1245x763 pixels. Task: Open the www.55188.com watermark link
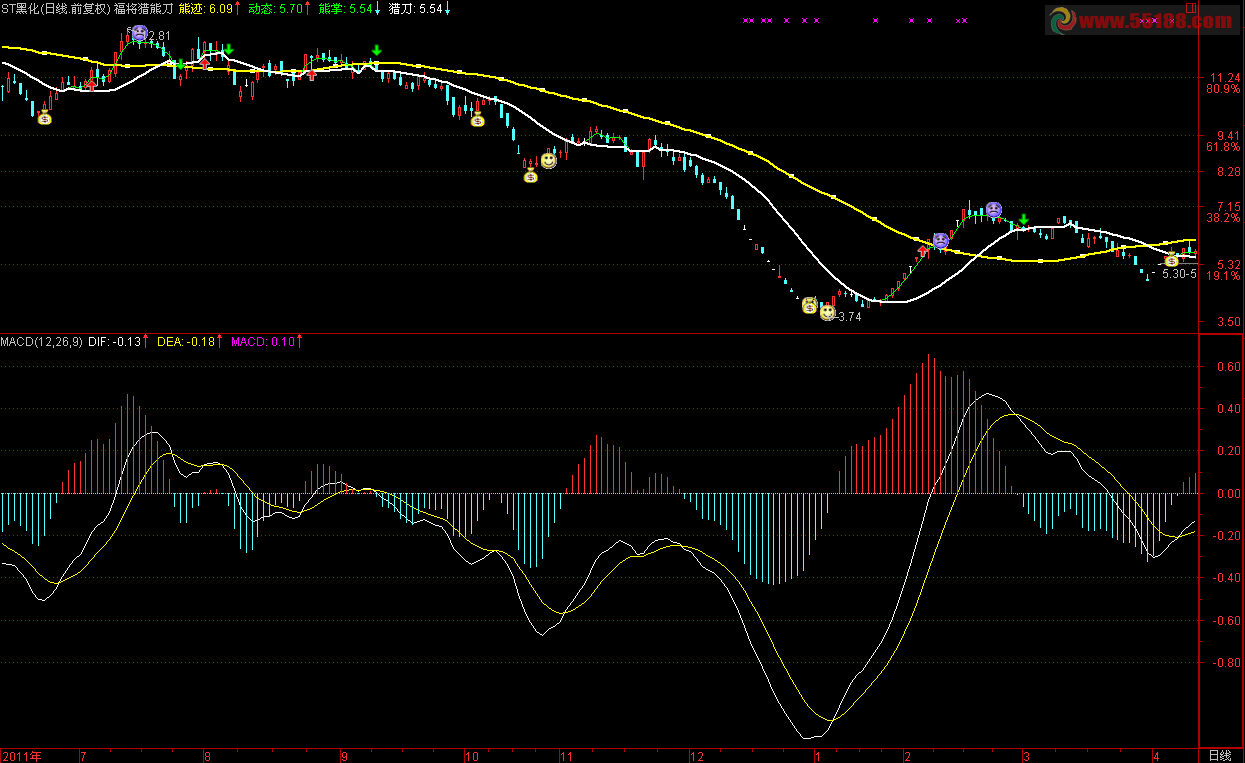click(x=1138, y=21)
